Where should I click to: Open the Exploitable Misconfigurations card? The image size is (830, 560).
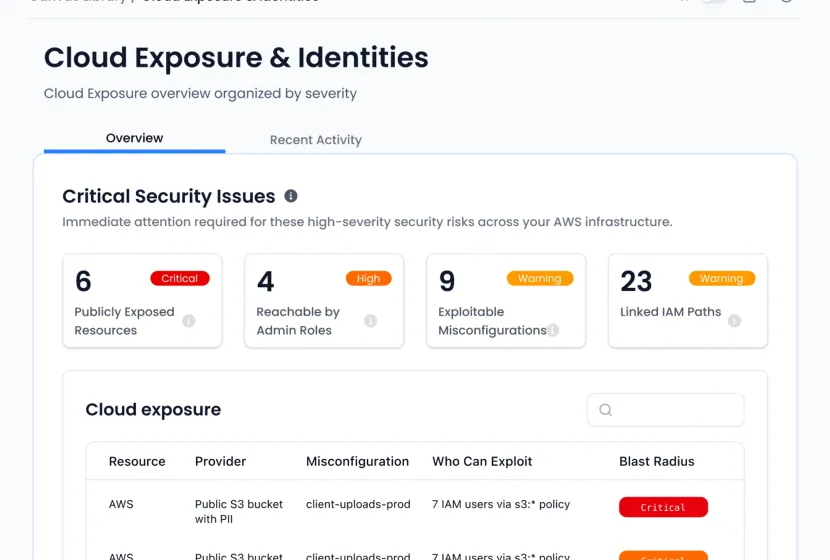click(x=506, y=301)
